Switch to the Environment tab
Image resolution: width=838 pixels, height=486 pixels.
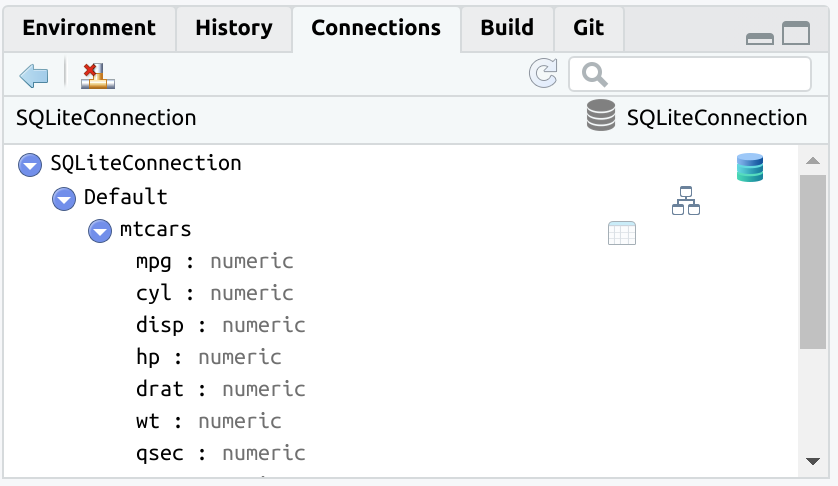[89, 28]
